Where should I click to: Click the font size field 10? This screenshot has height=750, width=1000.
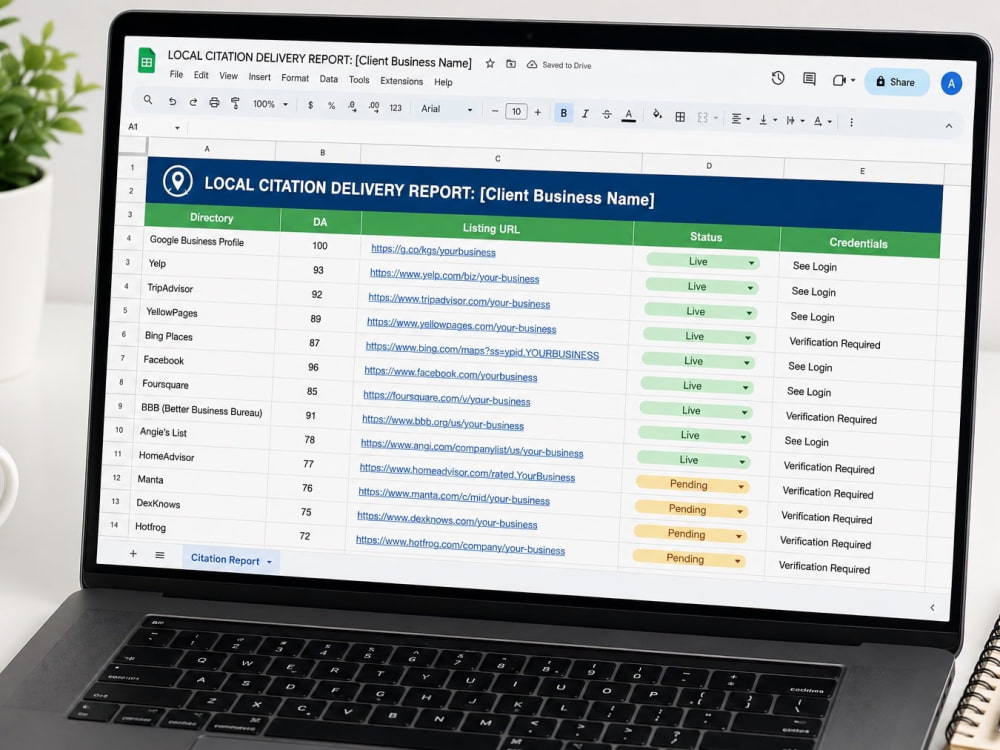(516, 112)
